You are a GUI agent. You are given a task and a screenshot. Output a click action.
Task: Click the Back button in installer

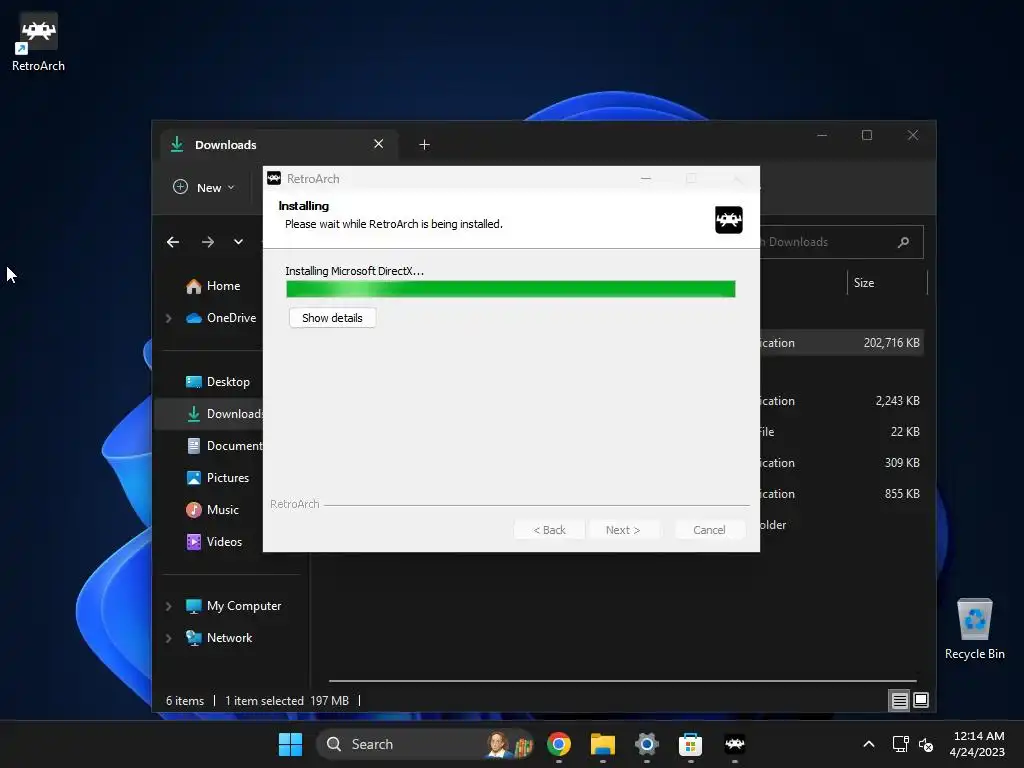point(549,530)
